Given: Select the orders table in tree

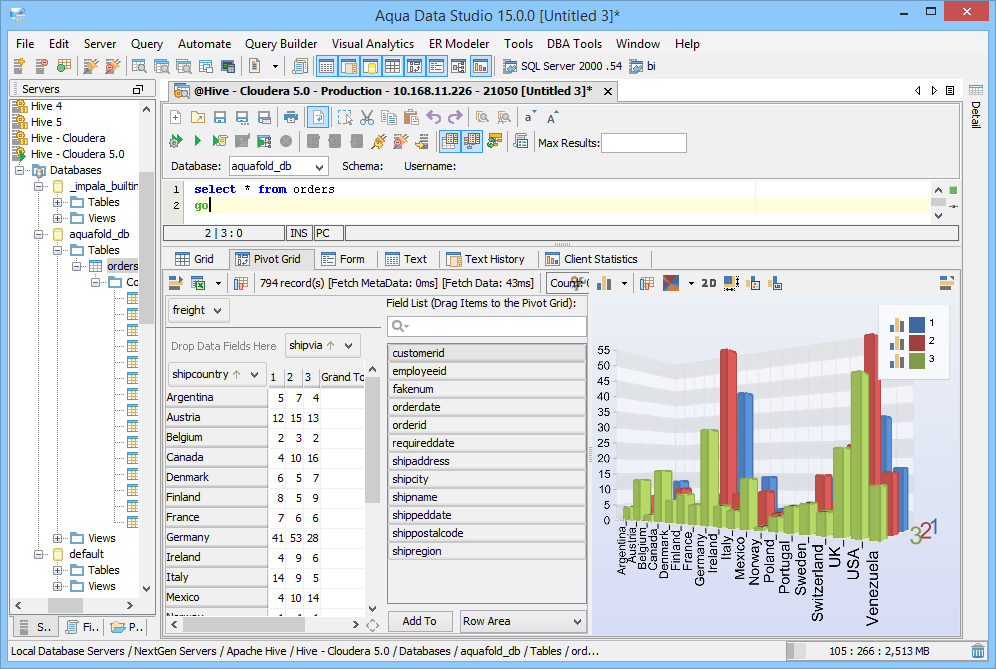Looking at the screenshot, I should click(122, 266).
